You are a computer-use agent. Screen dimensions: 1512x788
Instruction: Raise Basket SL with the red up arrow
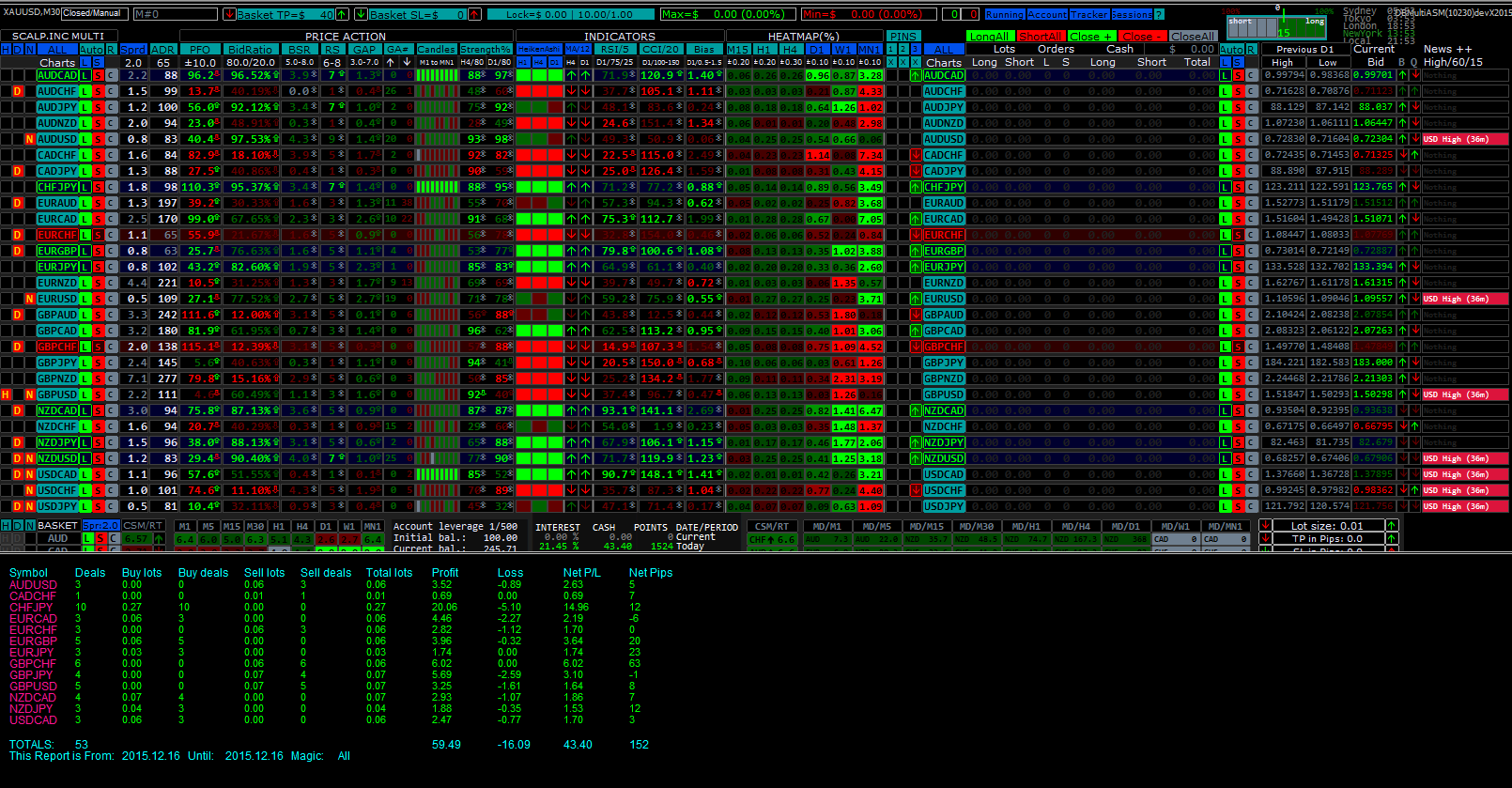474,14
